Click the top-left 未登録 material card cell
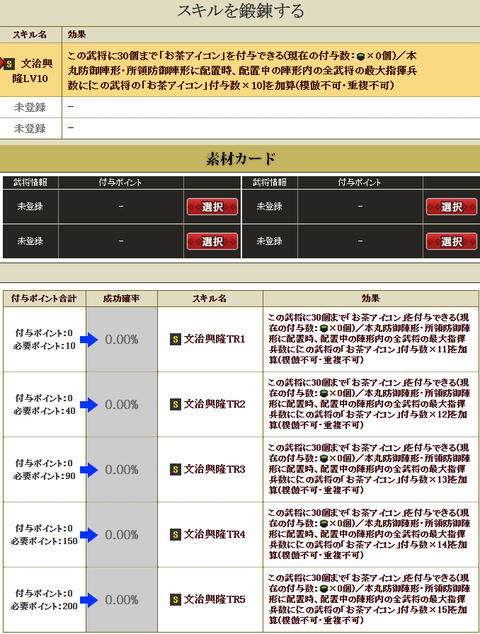The height and width of the screenshot is (634, 480). click(x=30, y=207)
